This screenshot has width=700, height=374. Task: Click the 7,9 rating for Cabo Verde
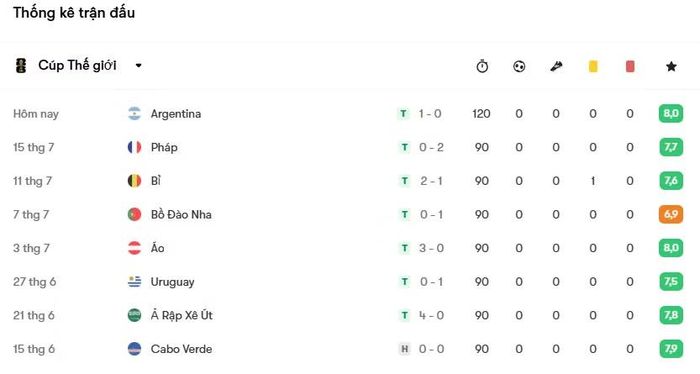coord(671,349)
